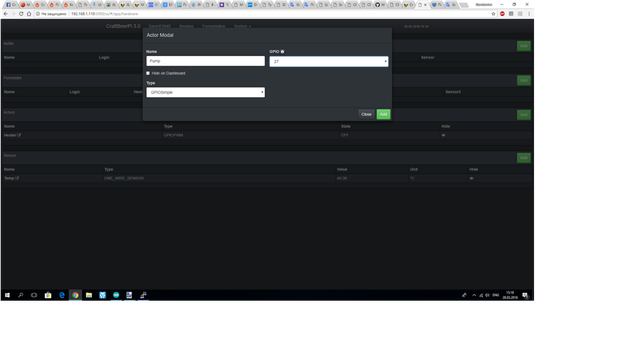Click the Name input field containing Pump
Image resolution: width=640 pixels, height=360 pixels.
[205, 61]
